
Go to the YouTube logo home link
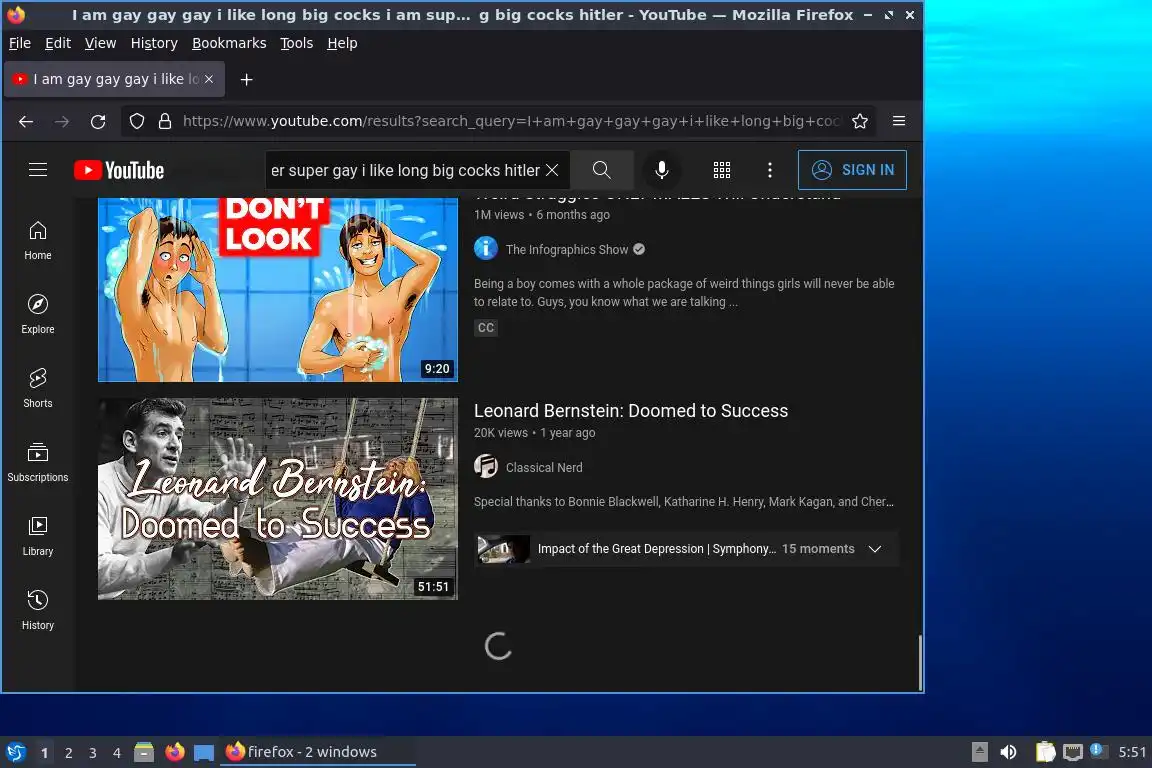119,170
